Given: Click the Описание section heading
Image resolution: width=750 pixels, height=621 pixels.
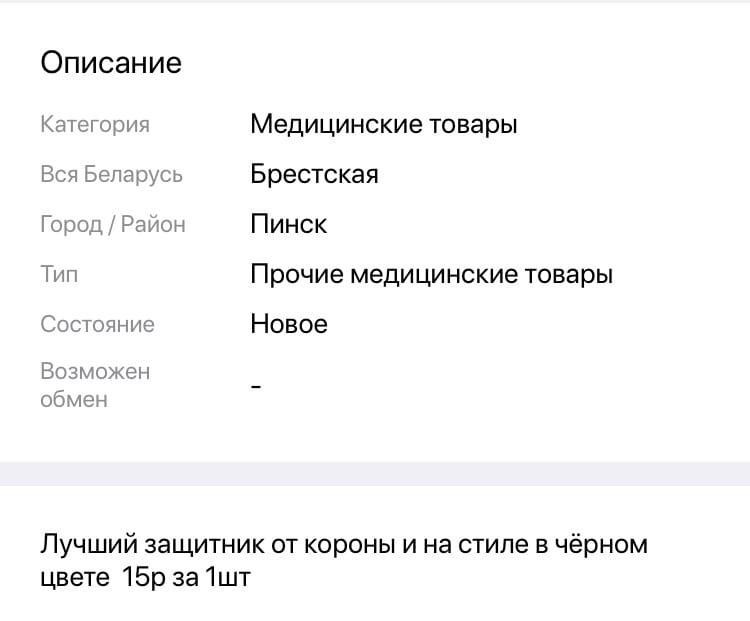Looking at the screenshot, I should 111,63.
